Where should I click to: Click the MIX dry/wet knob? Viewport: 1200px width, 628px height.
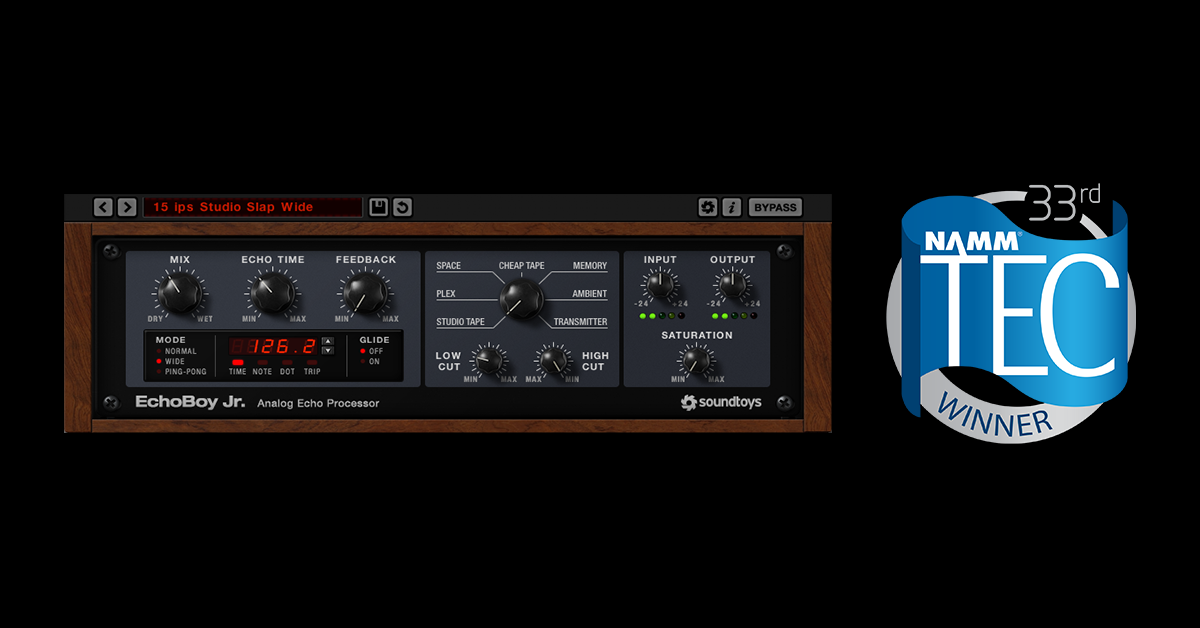click(x=180, y=292)
